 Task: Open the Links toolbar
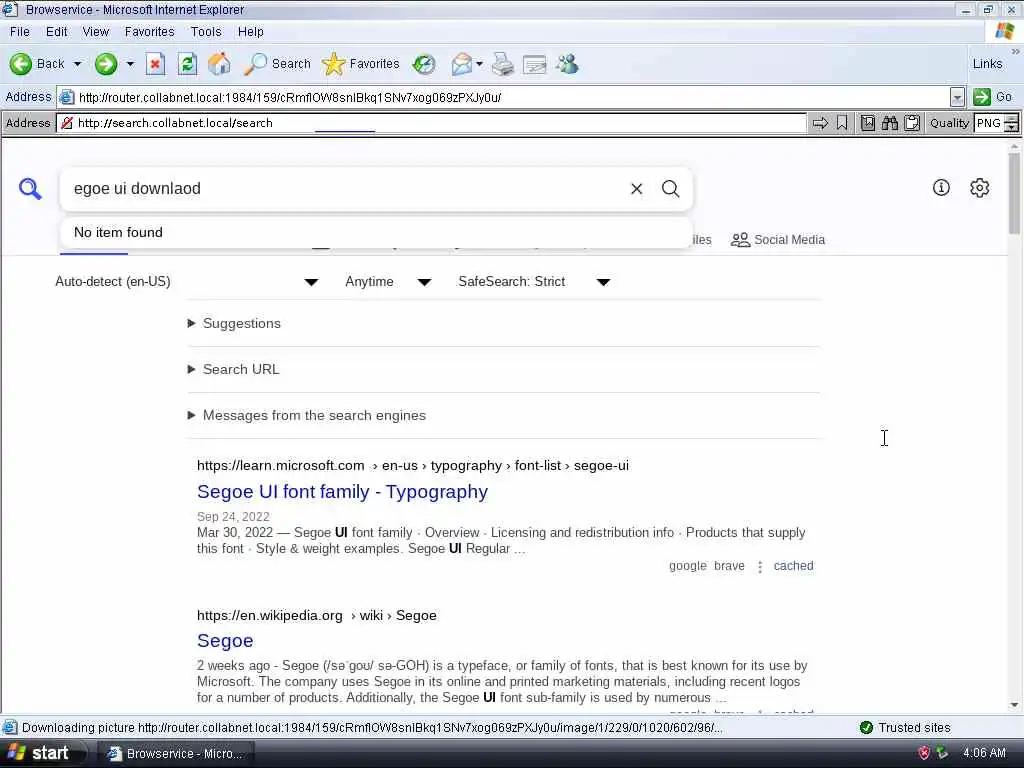point(987,63)
